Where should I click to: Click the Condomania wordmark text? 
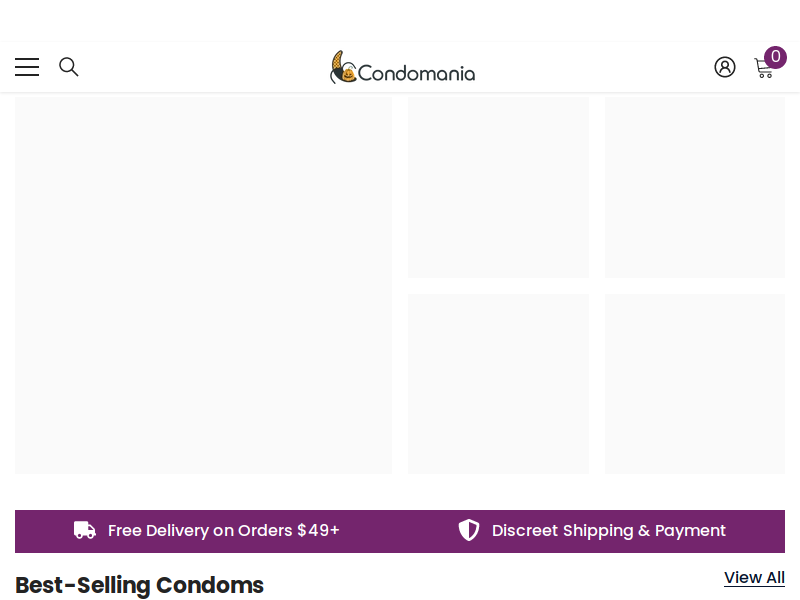click(x=416, y=73)
